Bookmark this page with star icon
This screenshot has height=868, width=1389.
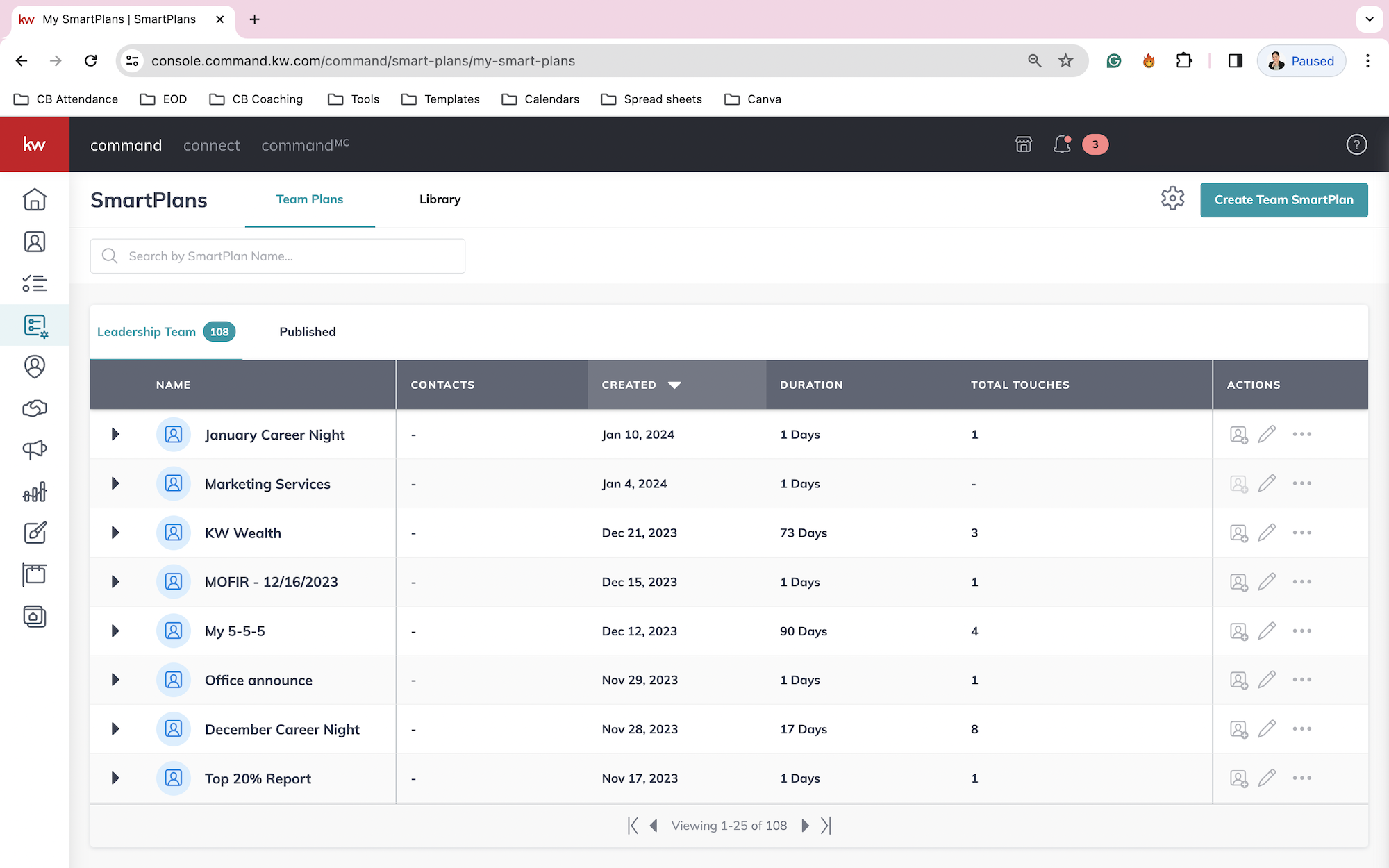click(x=1066, y=61)
